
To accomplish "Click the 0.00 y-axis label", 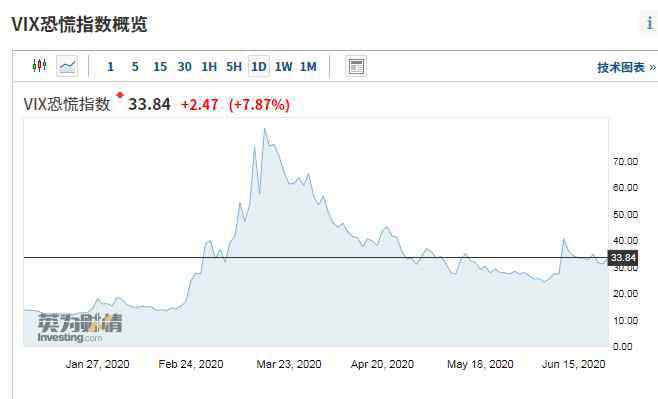I will point(623,347).
